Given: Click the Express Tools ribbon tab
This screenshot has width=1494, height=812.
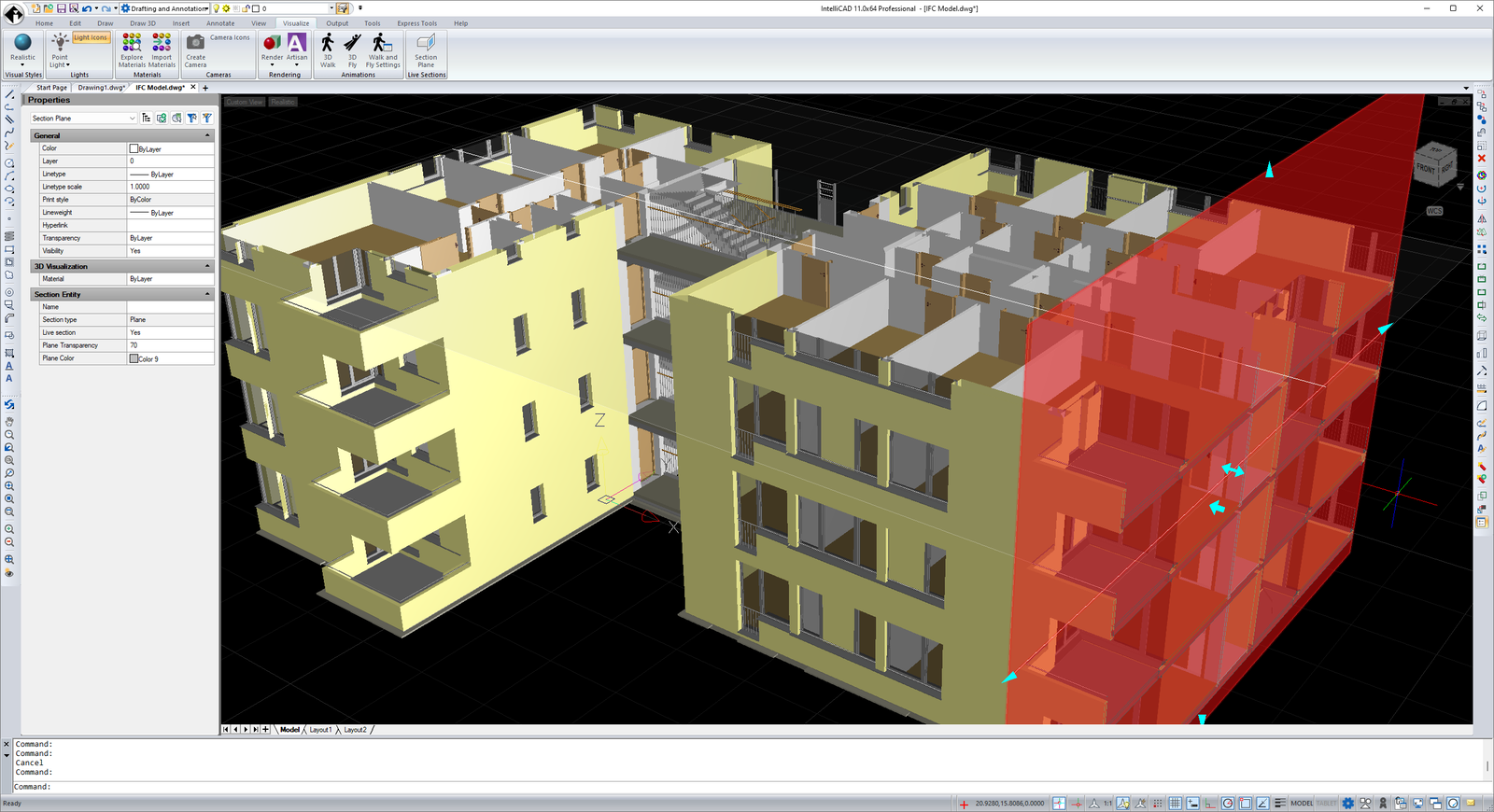Looking at the screenshot, I should (416, 23).
